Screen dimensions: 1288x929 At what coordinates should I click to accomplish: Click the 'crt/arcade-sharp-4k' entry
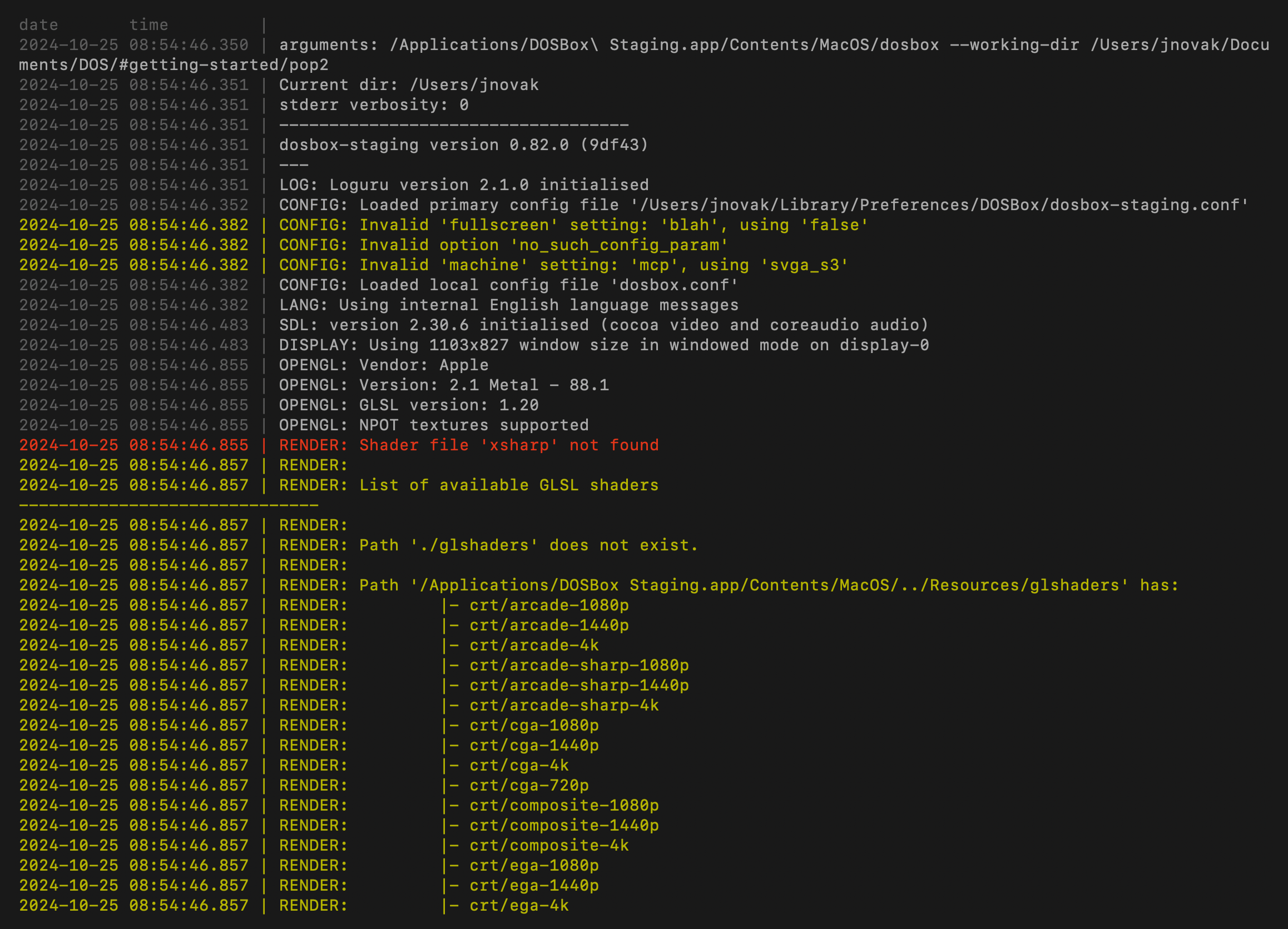coord(564,706)
